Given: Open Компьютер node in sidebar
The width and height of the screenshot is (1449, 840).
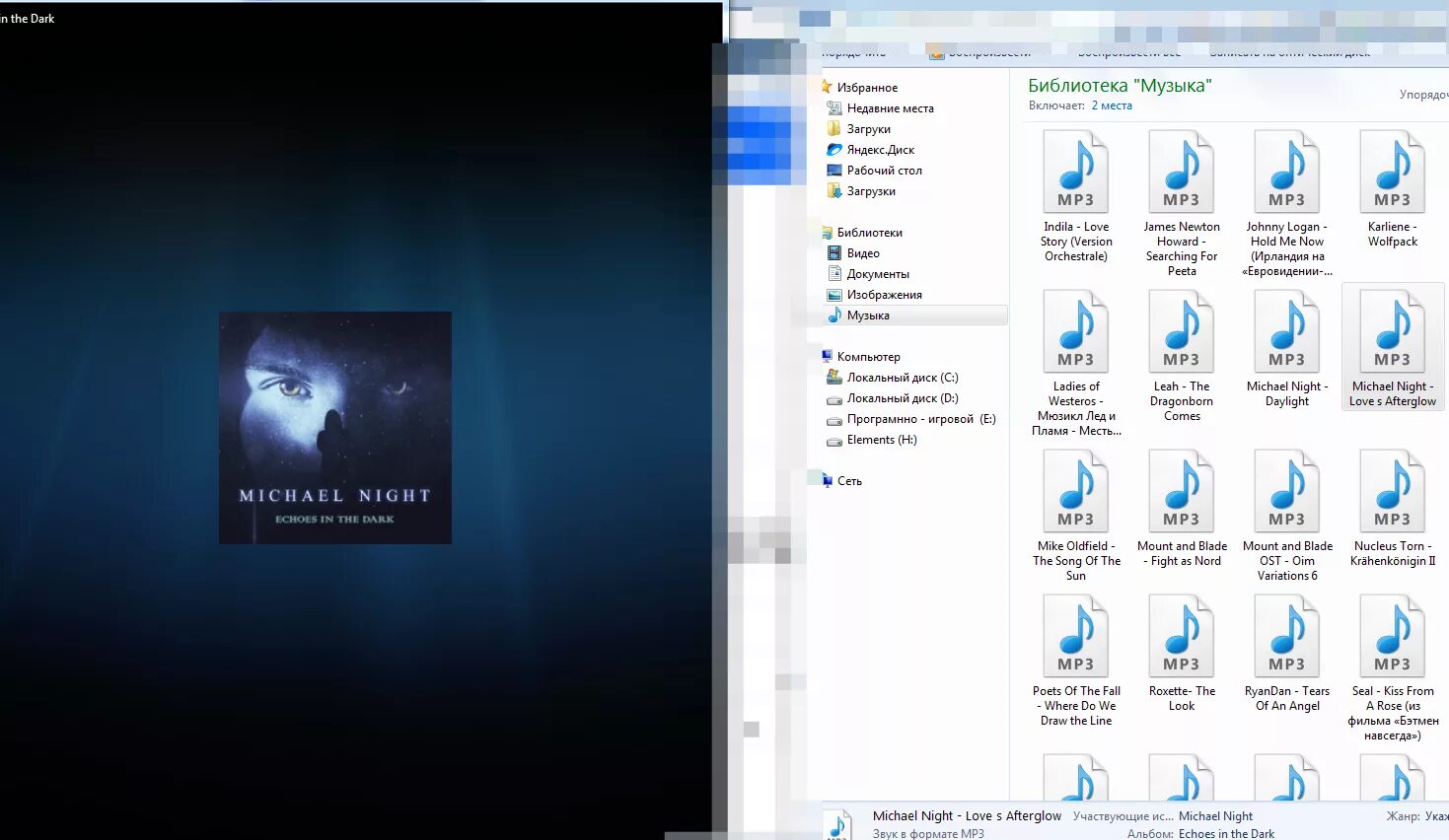Looking at the screenshot, I should (x=868, y=357).
